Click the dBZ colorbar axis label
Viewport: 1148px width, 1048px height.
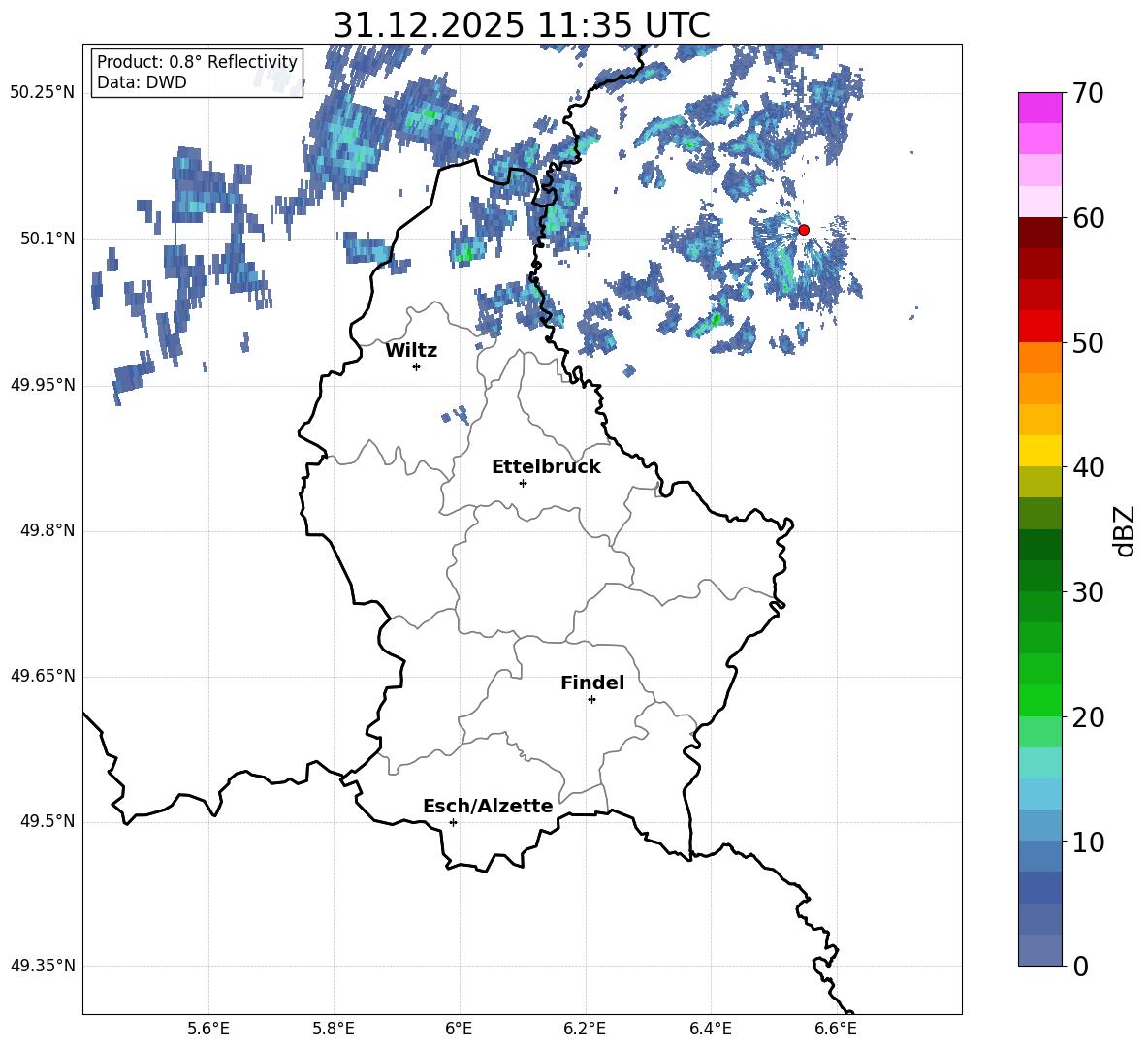tap(1126, 530)
